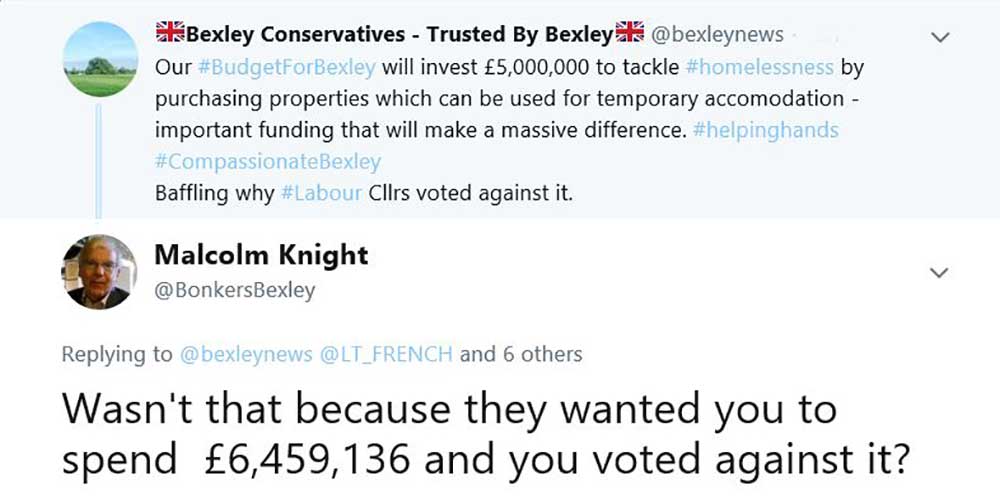1000x500 pixels.
Task: Click the #Labour hashtag
Action: pos(320,193)
